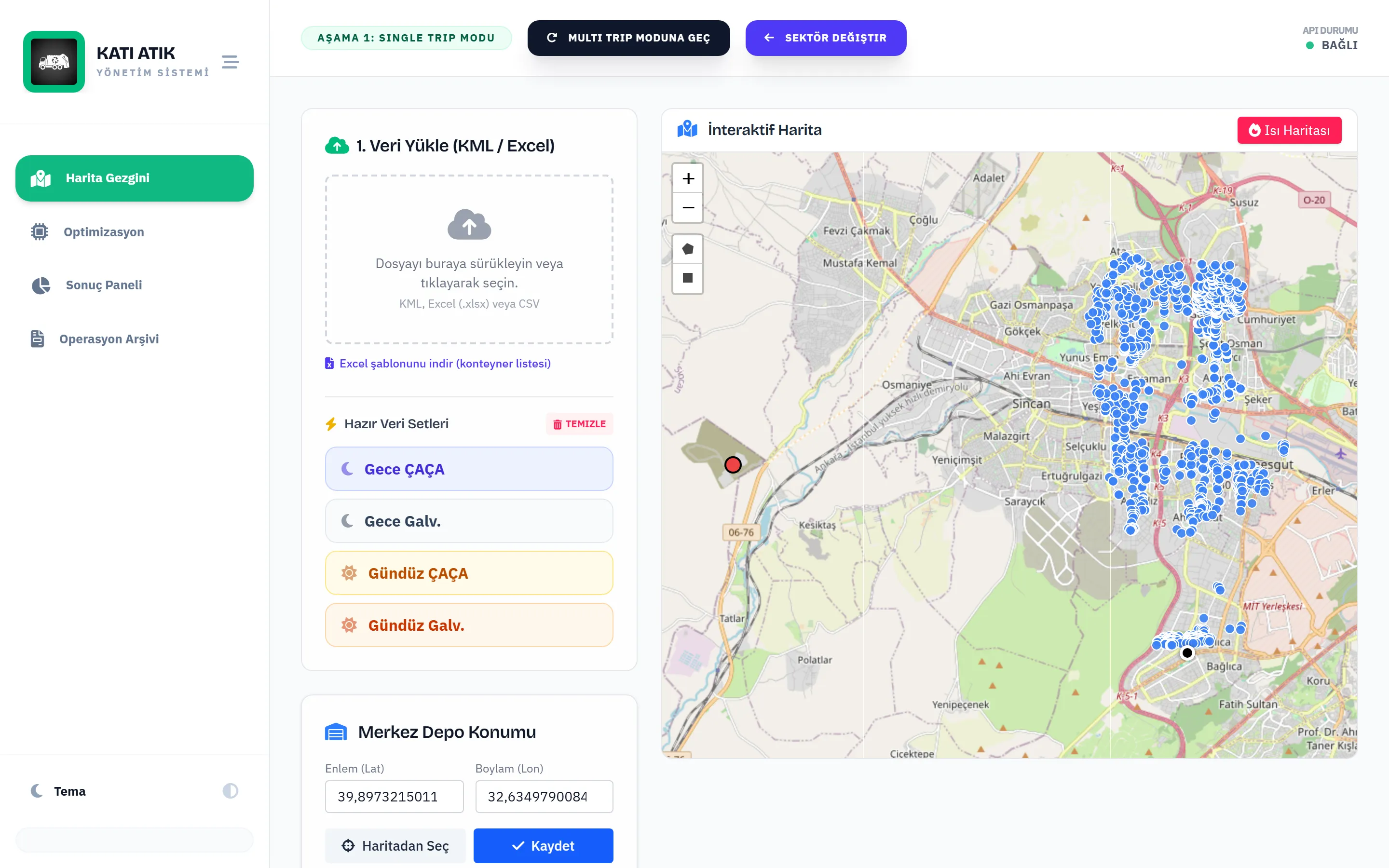The image size is (1389, 868).
Task: Select the Gündüz ÇAÇA dataset
Action: [469, 573]
